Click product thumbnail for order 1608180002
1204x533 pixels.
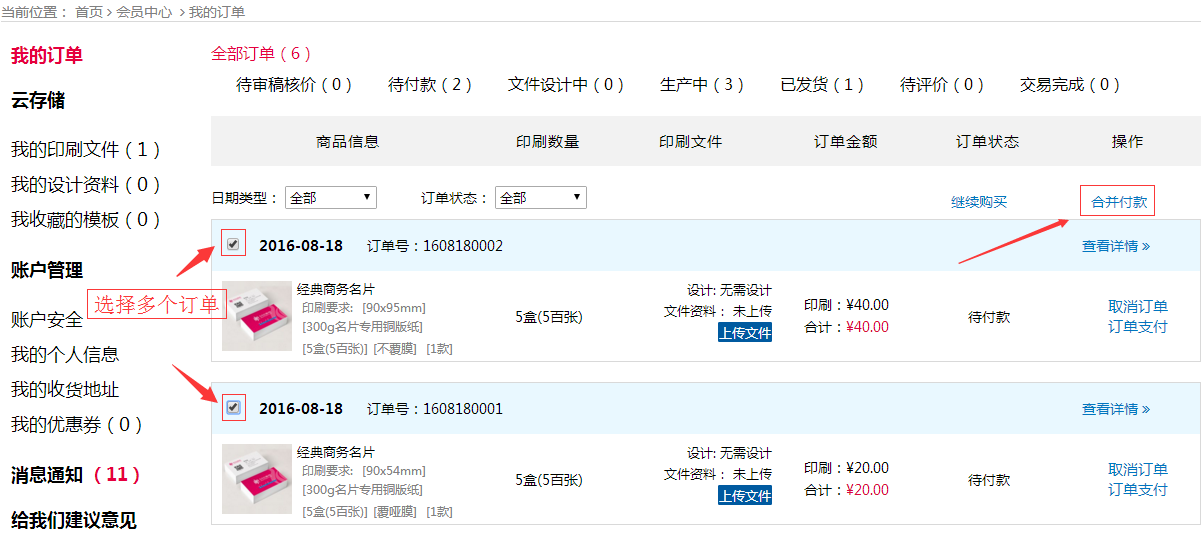(x=257, y=316)
